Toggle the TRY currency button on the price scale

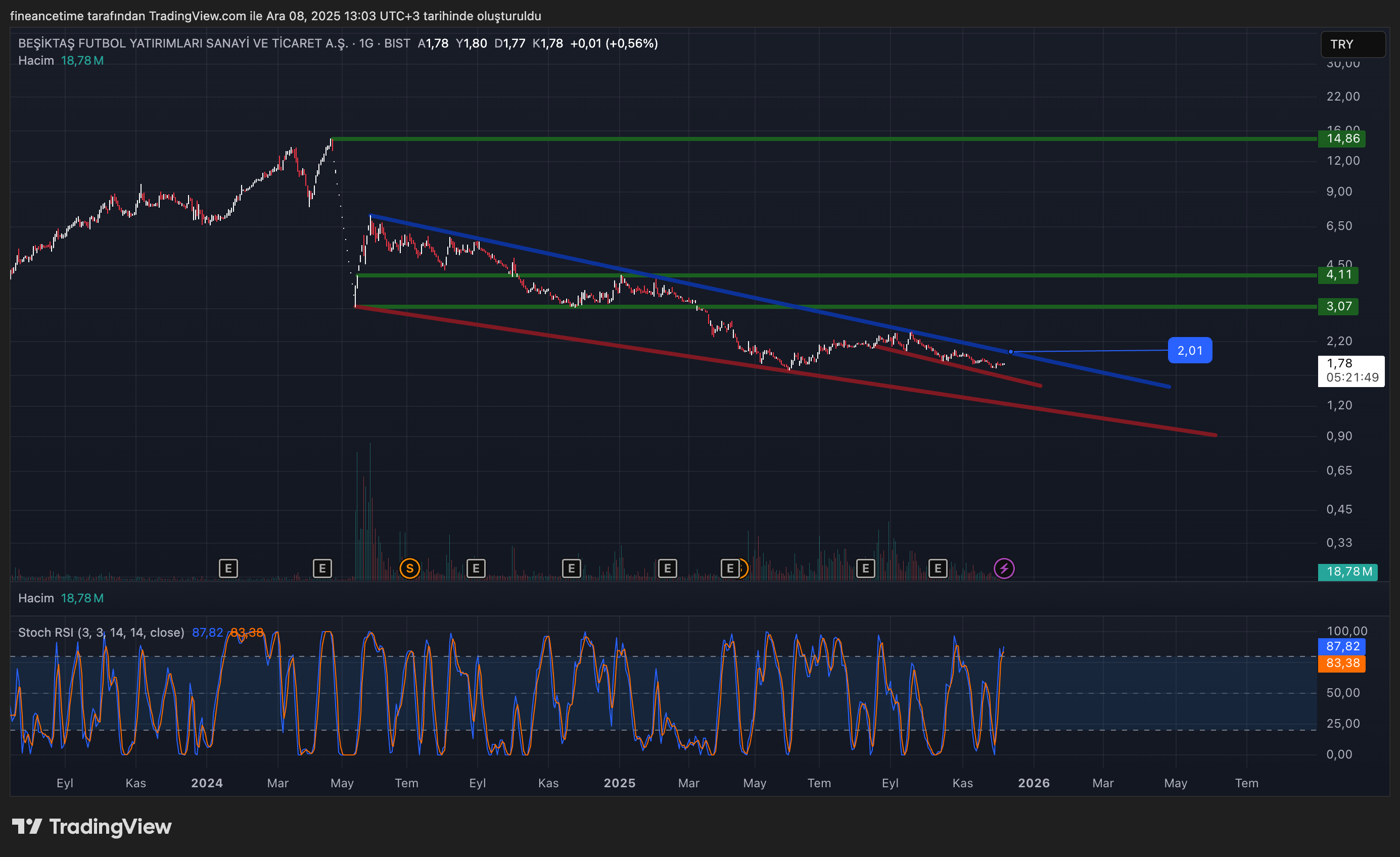[1352, 44]
